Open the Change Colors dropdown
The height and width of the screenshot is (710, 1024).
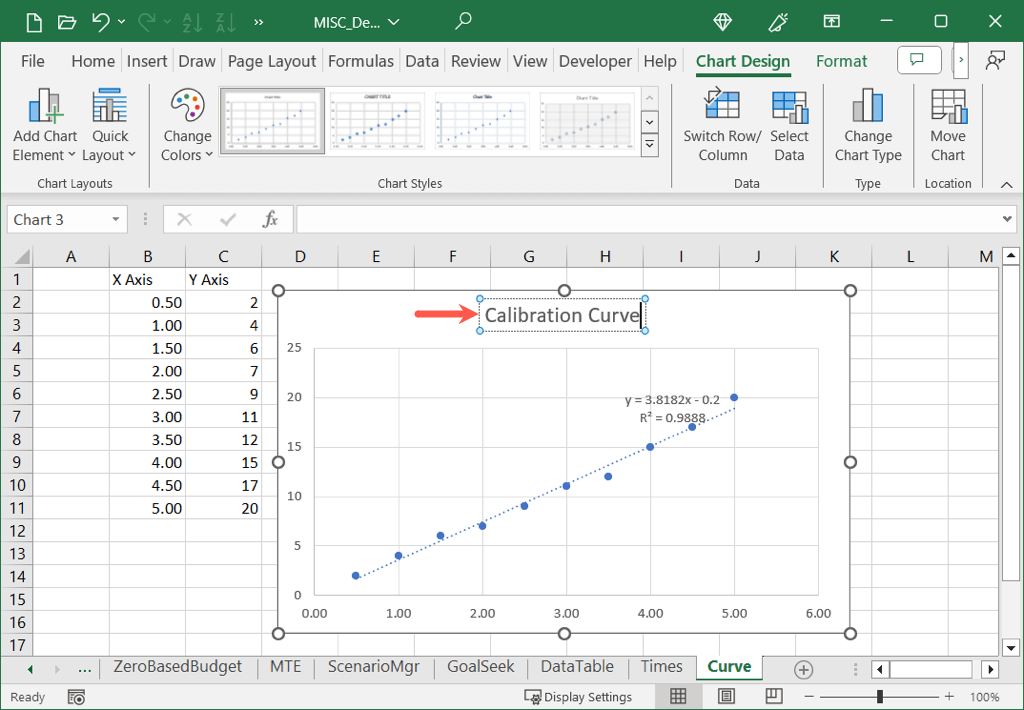pos(187,145)
